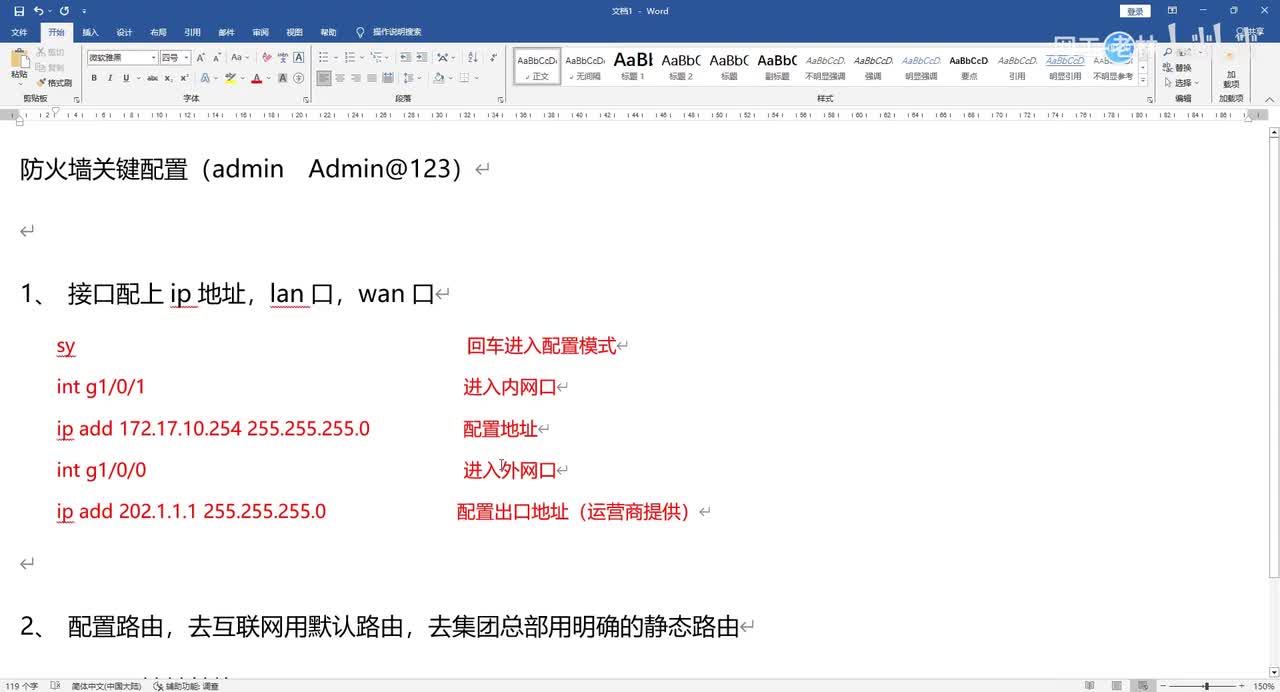
Task: Open the font size dropdown 四号
Action: [x=186, y=57]
